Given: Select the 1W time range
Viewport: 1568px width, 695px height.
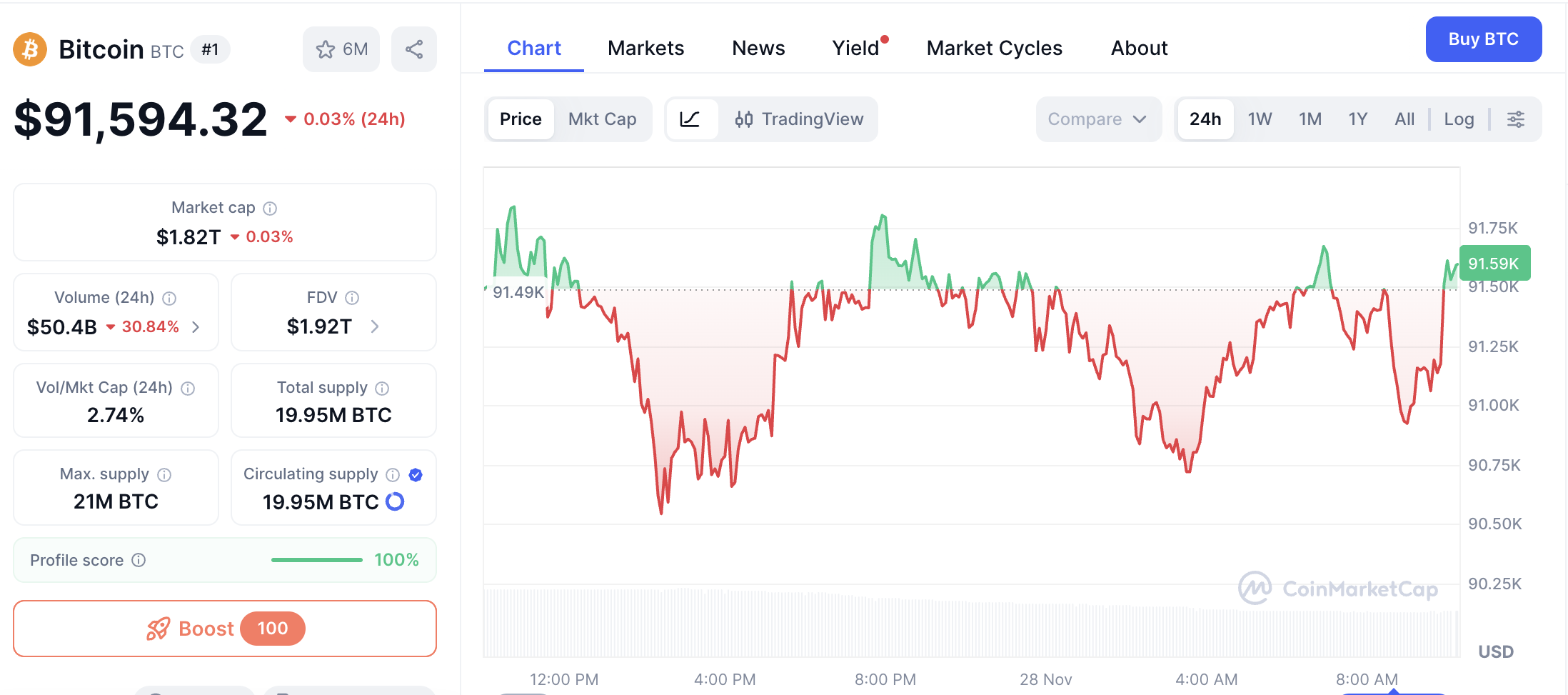Looking at the screenshot, I should pos(1260,119).
